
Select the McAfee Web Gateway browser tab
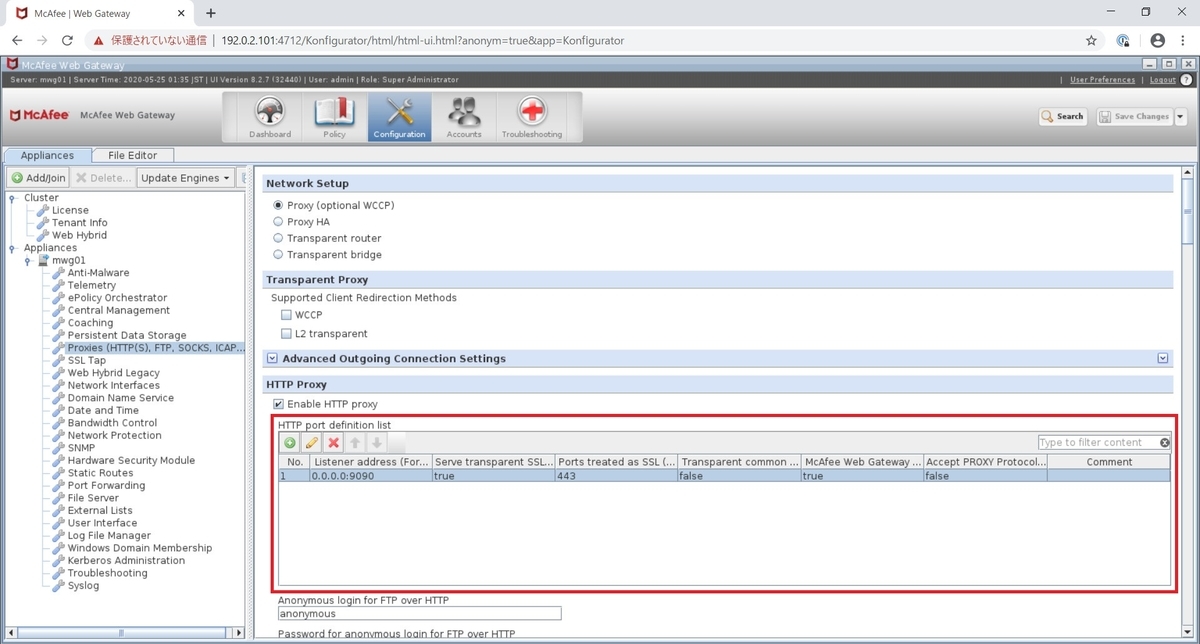[98, 13]
